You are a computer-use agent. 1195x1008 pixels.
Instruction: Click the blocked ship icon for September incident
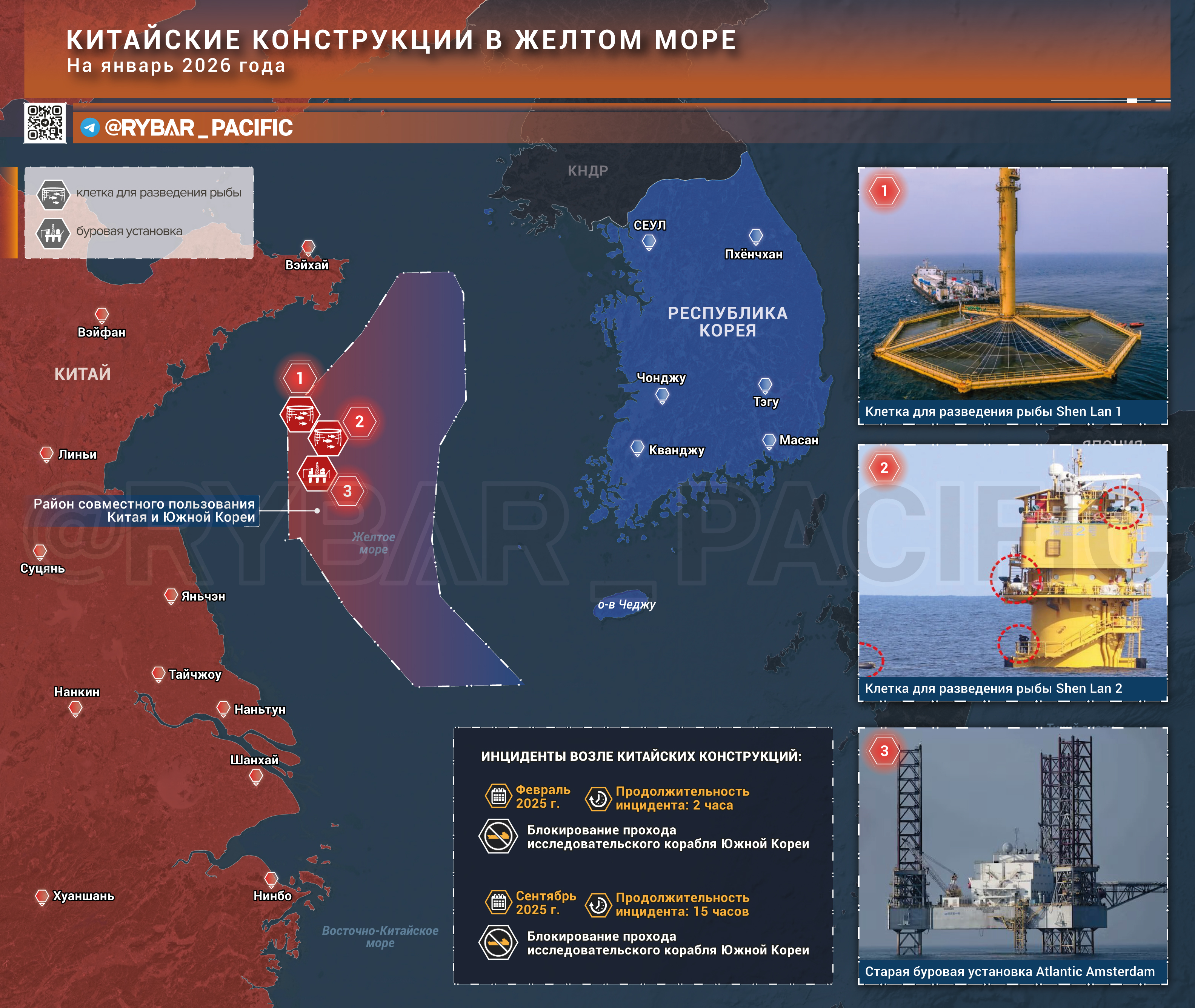click(498, 942)
